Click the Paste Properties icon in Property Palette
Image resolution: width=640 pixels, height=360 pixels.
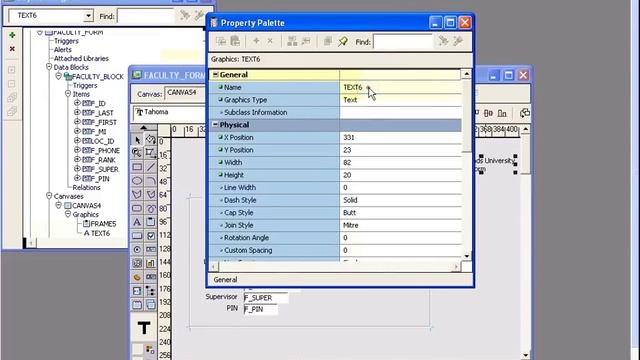point(235,41)
